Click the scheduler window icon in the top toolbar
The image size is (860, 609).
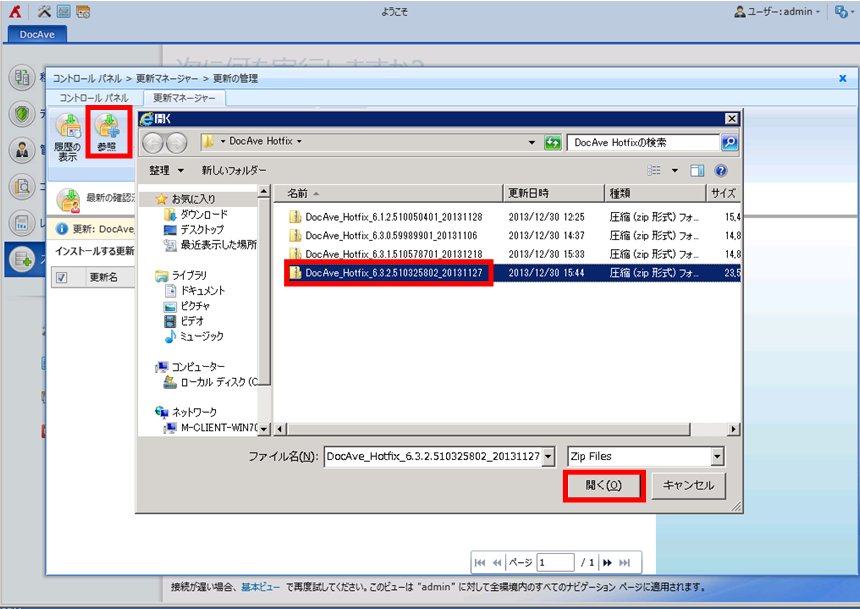click(83, 11)
